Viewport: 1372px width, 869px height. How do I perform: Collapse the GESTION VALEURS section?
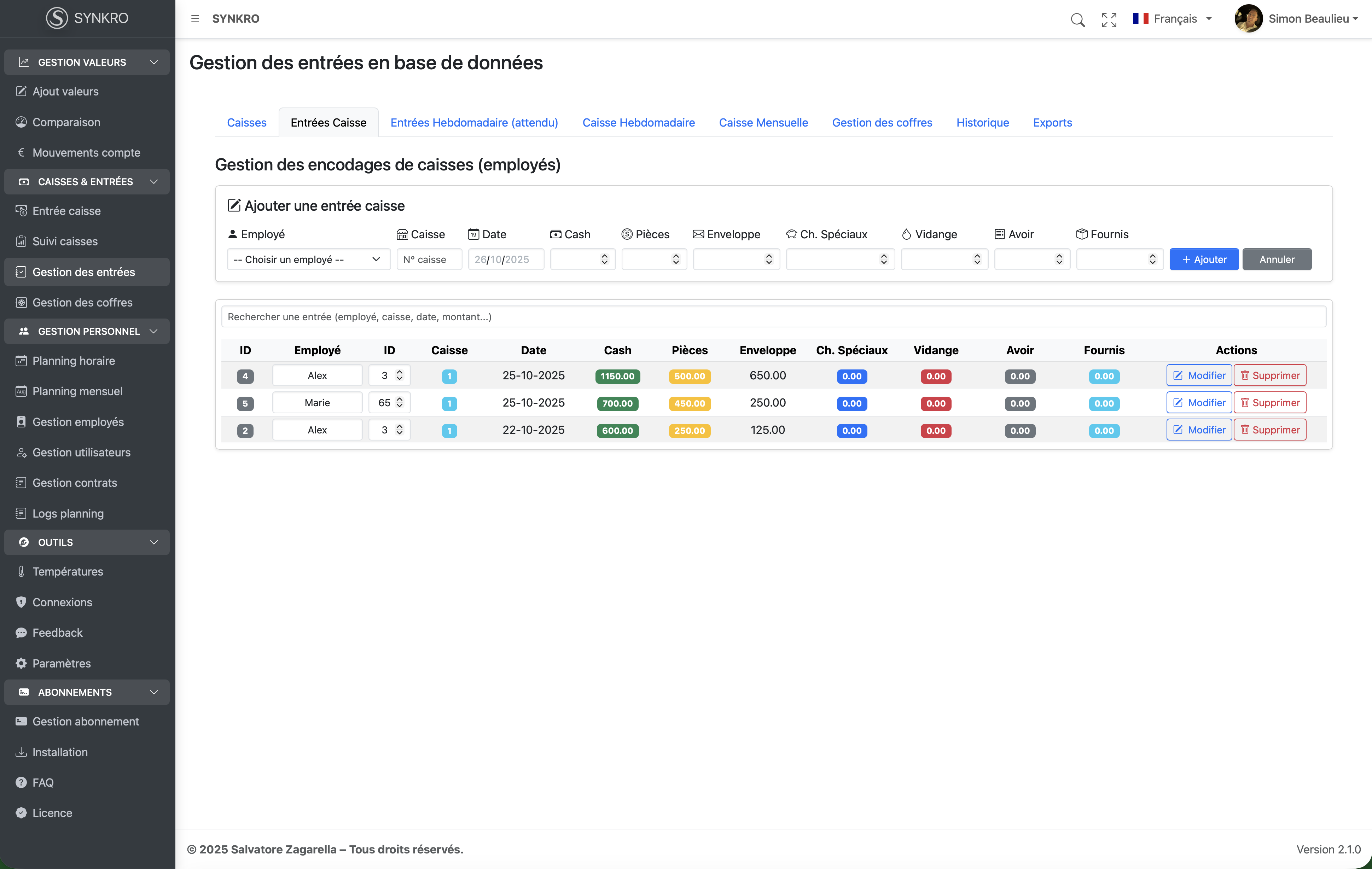coord(153,62)
